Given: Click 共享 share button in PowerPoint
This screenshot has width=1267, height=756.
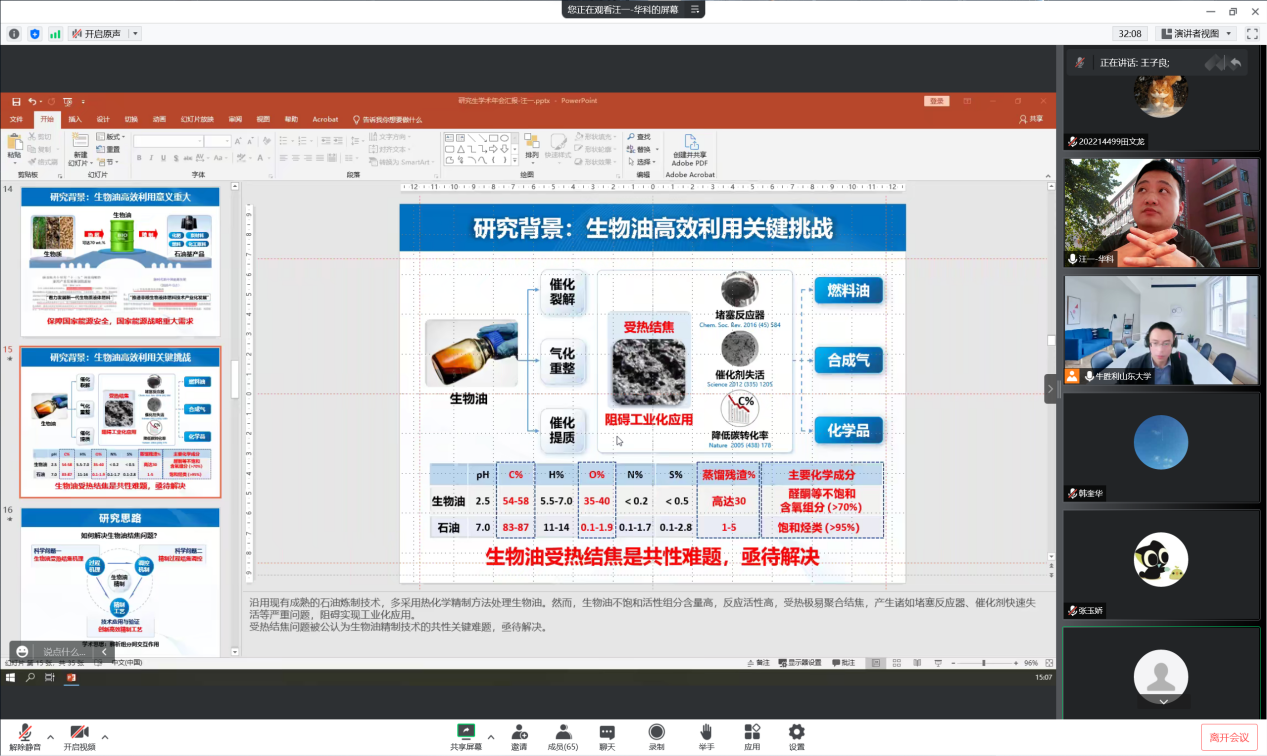Looking at the screenshot, I should tap(1031, 119).
